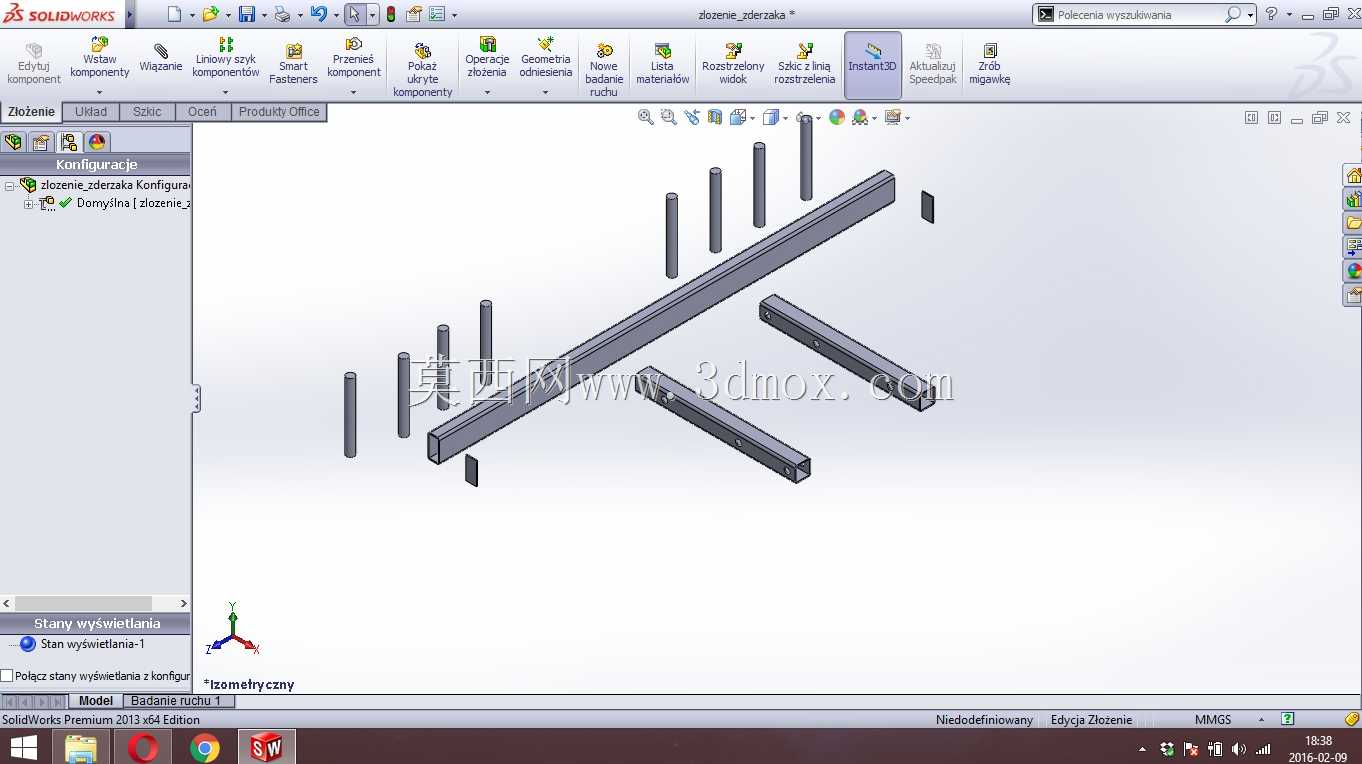Open the View settings dropdown in the view toolbar
The height and width of the screenshot is (764, 1362).
click(907, 118)
